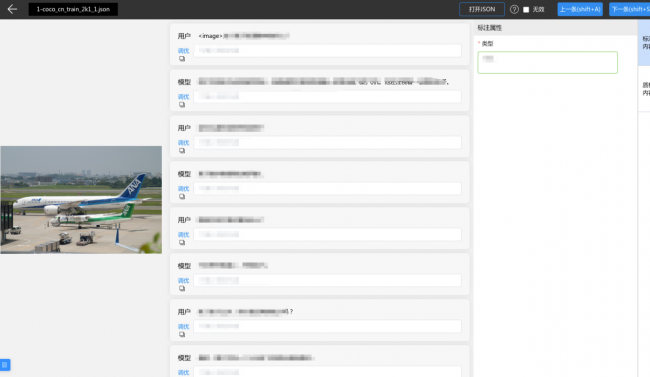Screen dimensions: 650x377
Task: Click 调优 in the 用户 <image> card
Action: point(183,51)
